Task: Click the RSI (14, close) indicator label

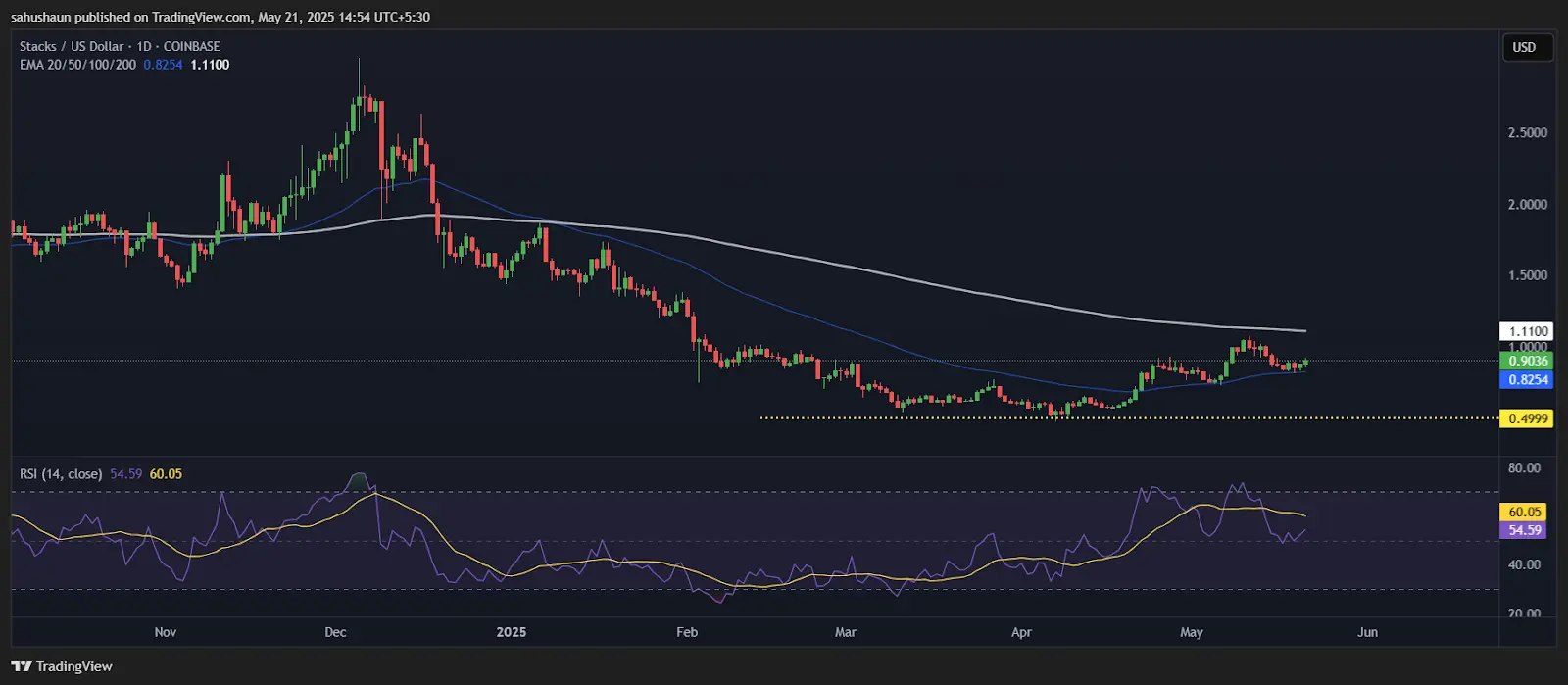Action: click(61, 474)
